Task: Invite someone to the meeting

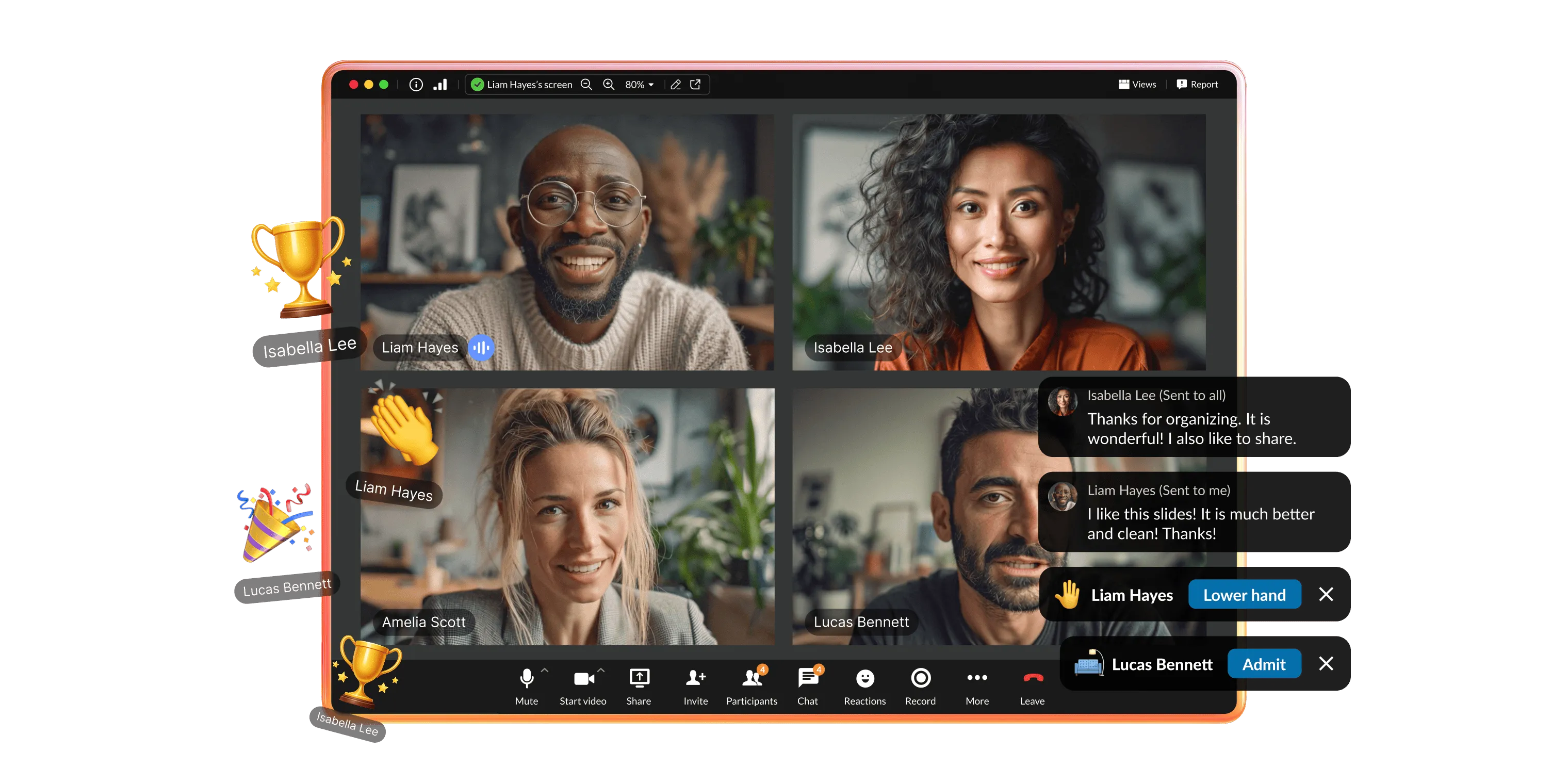Action: pyautogui.click(x=695, y=686)
